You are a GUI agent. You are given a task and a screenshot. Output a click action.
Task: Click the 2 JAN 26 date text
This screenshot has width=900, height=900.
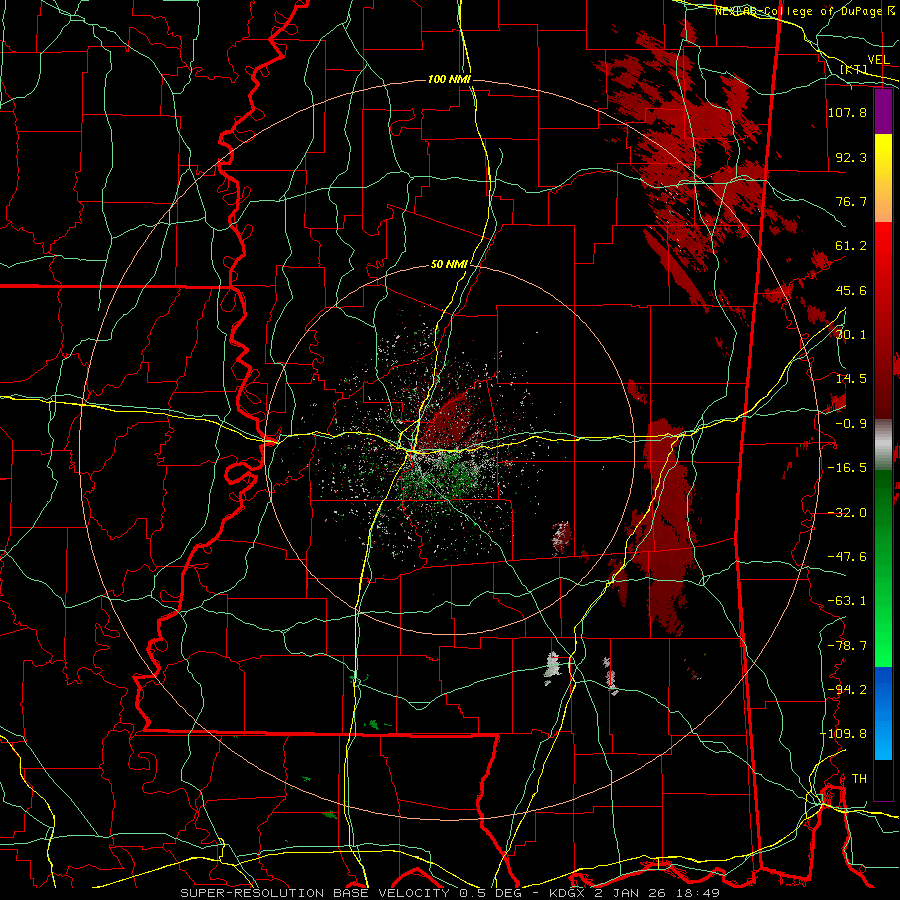pos(631,893)
